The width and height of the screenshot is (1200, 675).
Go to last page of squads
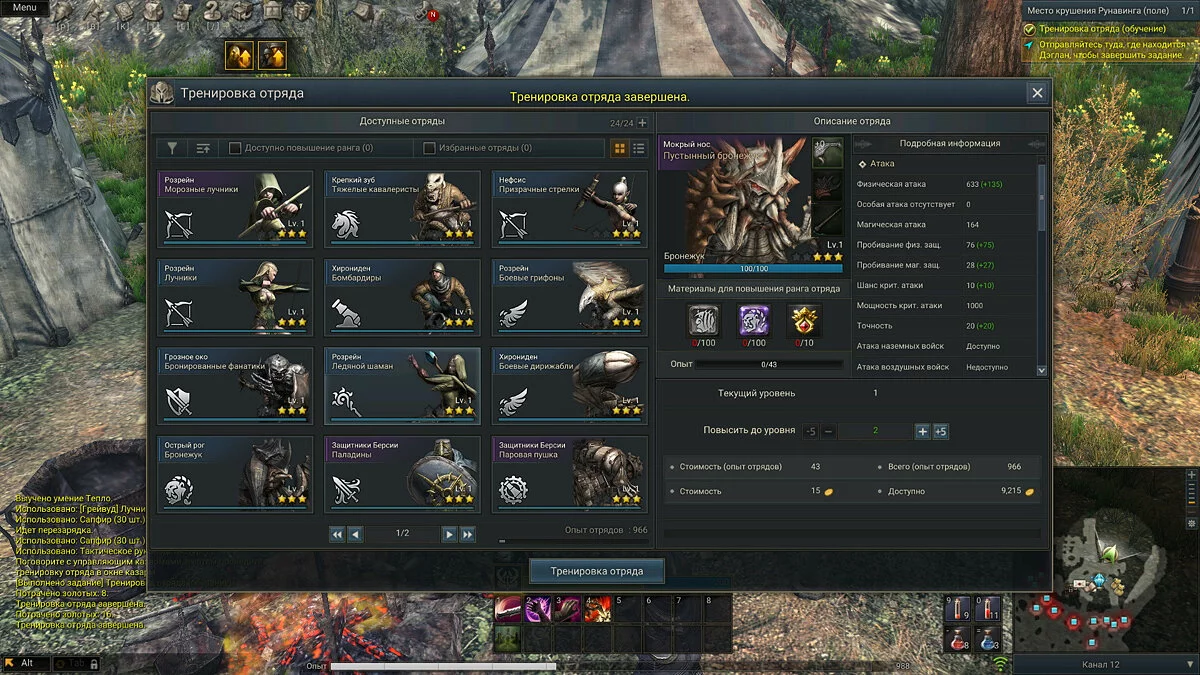[x=467, y=534]
